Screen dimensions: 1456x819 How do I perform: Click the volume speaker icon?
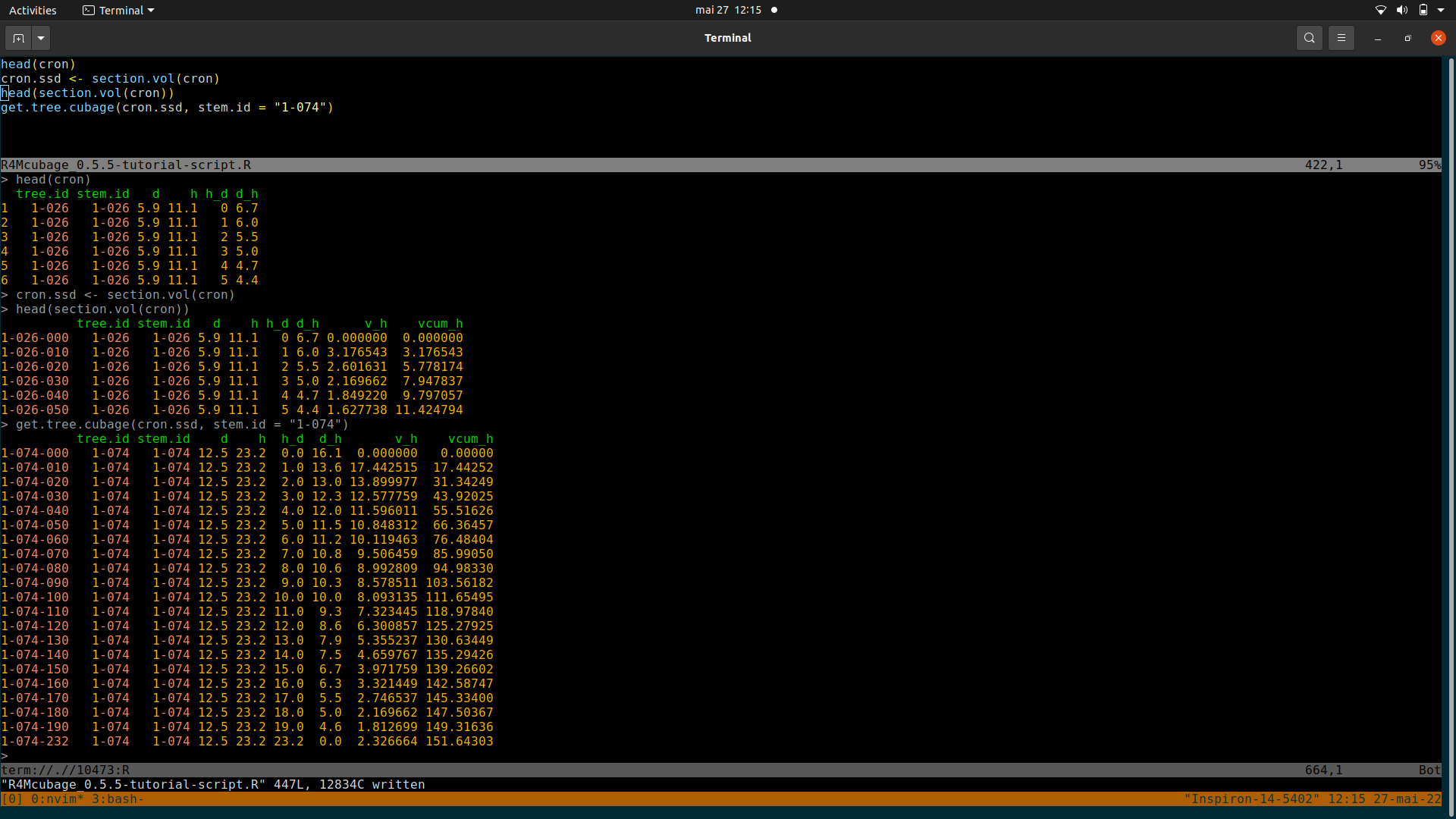pyautogui.click(x=1401, y=10)
